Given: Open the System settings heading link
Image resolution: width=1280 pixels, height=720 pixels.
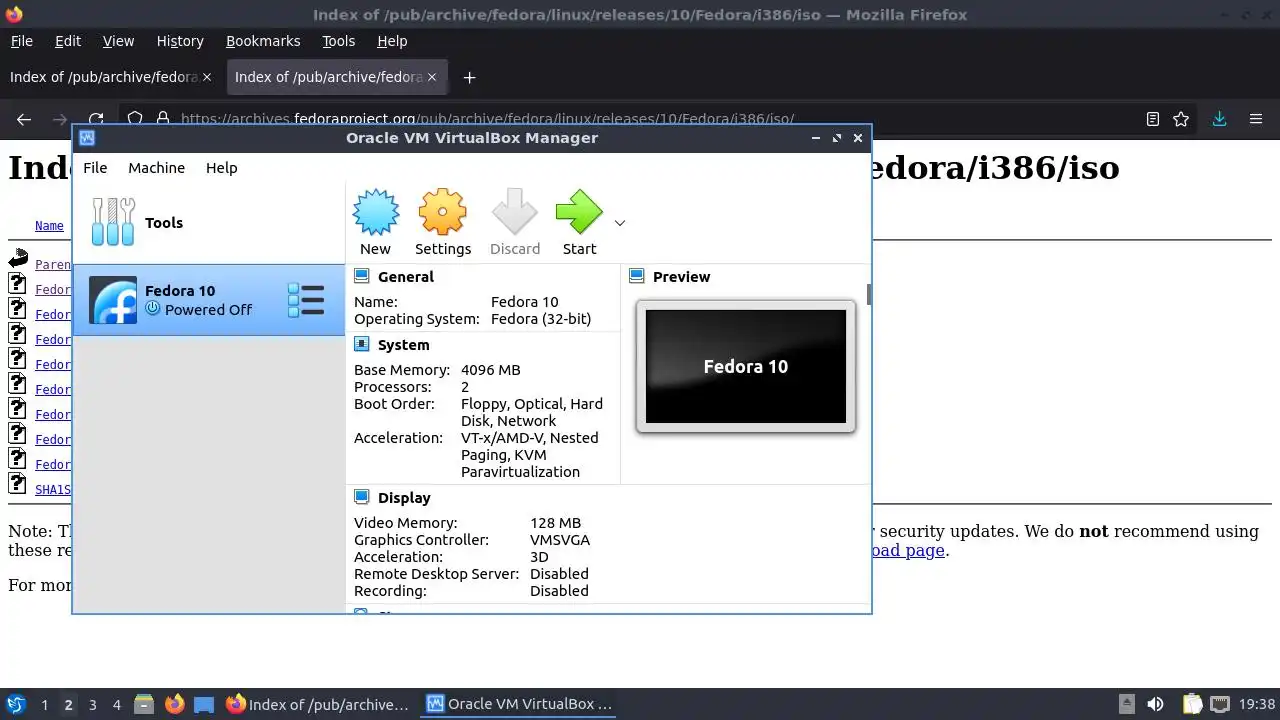Looking at the screenshot, I should click(404, 345).
